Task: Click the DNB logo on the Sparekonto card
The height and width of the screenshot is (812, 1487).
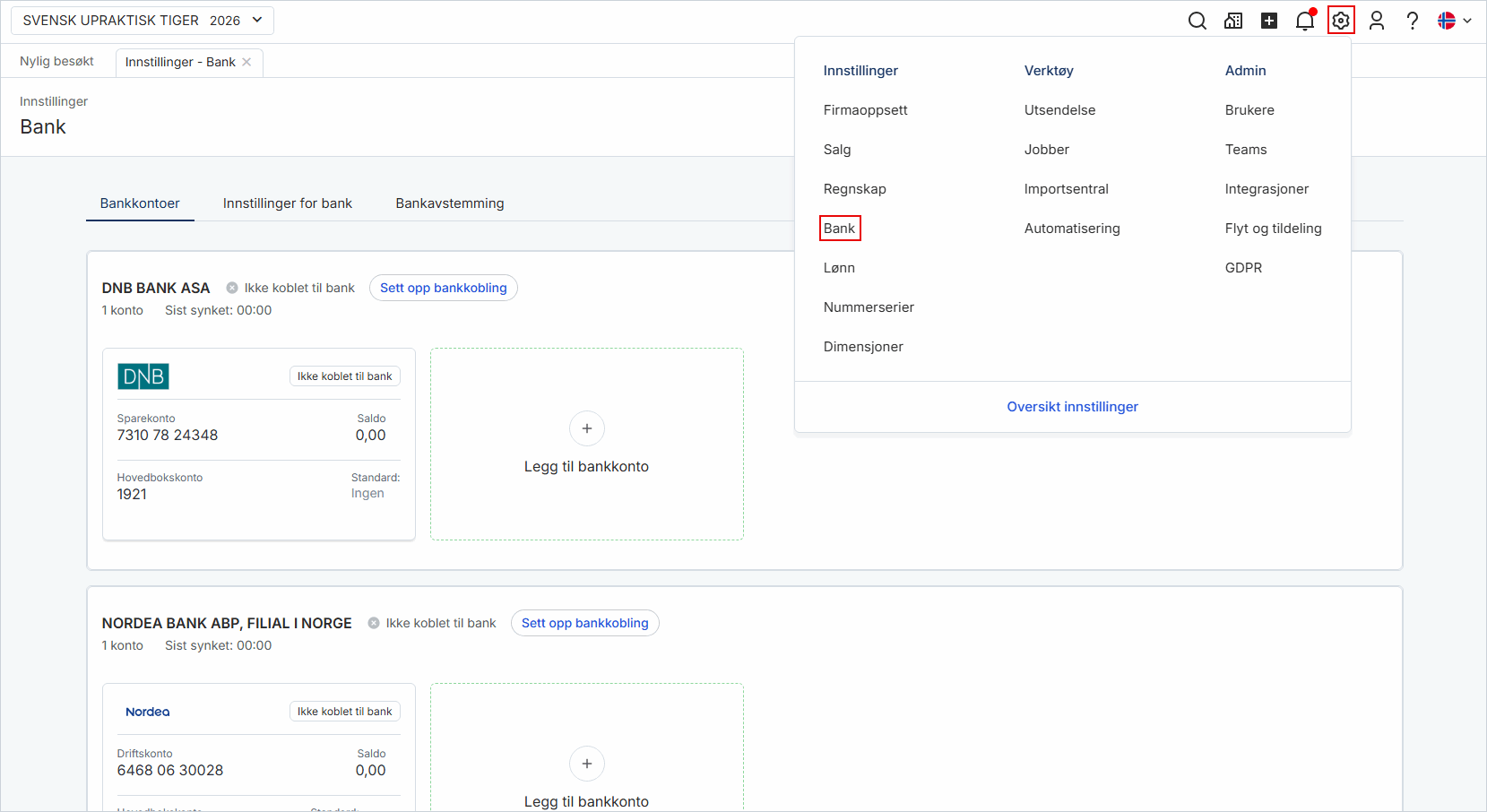Action: click(143, 376)
